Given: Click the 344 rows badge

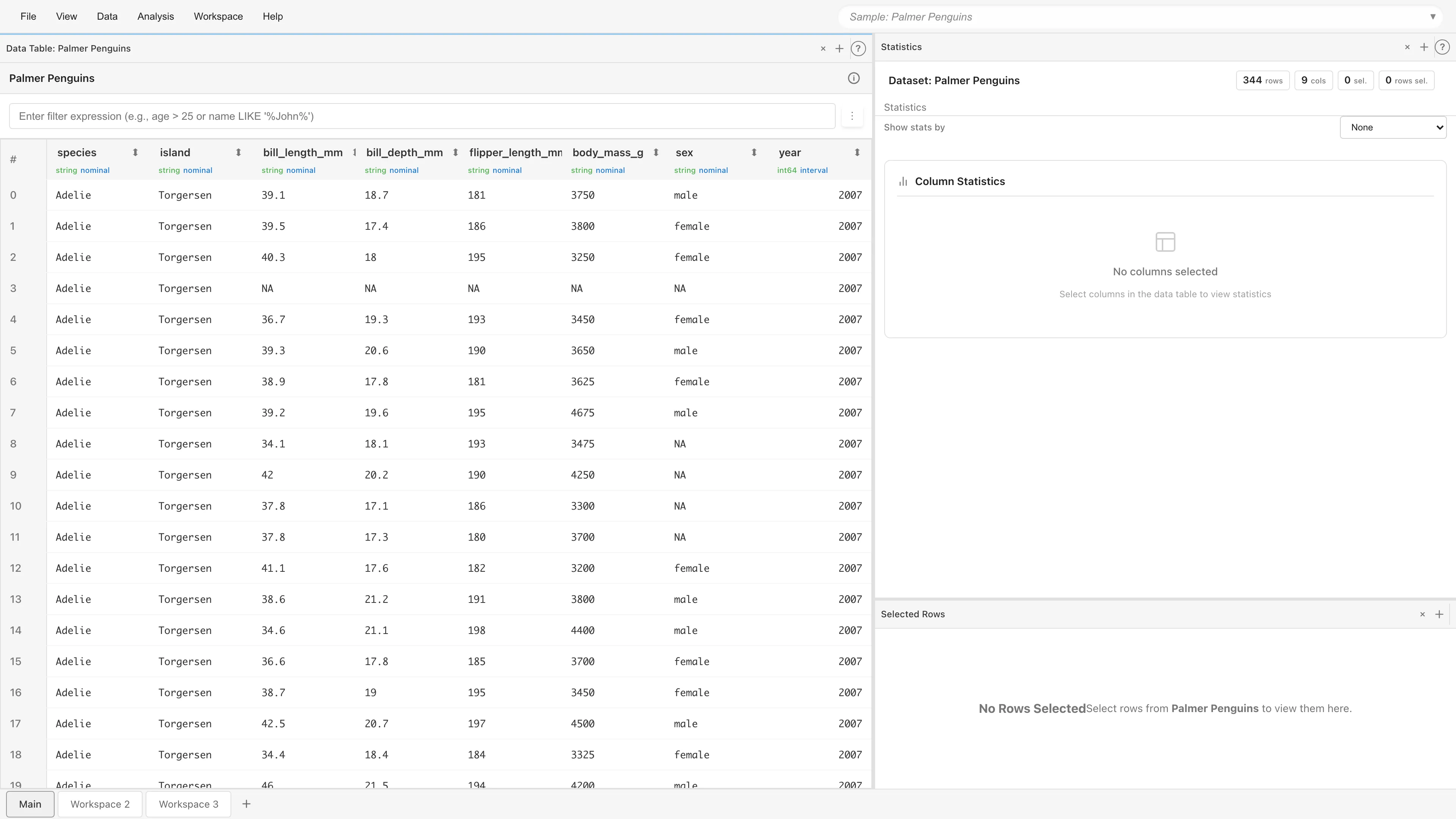Looking at the screenshot, I should coord(1262,80).
